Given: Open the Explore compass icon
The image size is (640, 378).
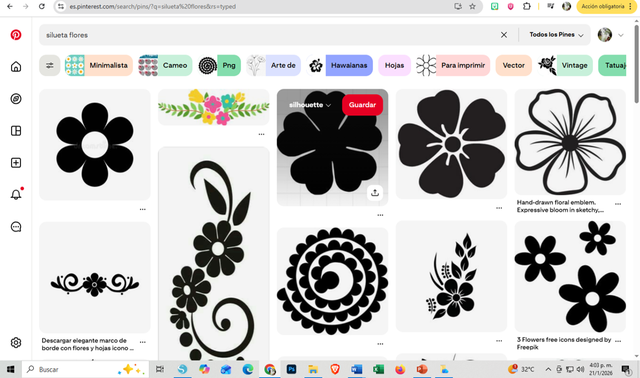Looking at the screenshot, I should [x=16, y=99].
